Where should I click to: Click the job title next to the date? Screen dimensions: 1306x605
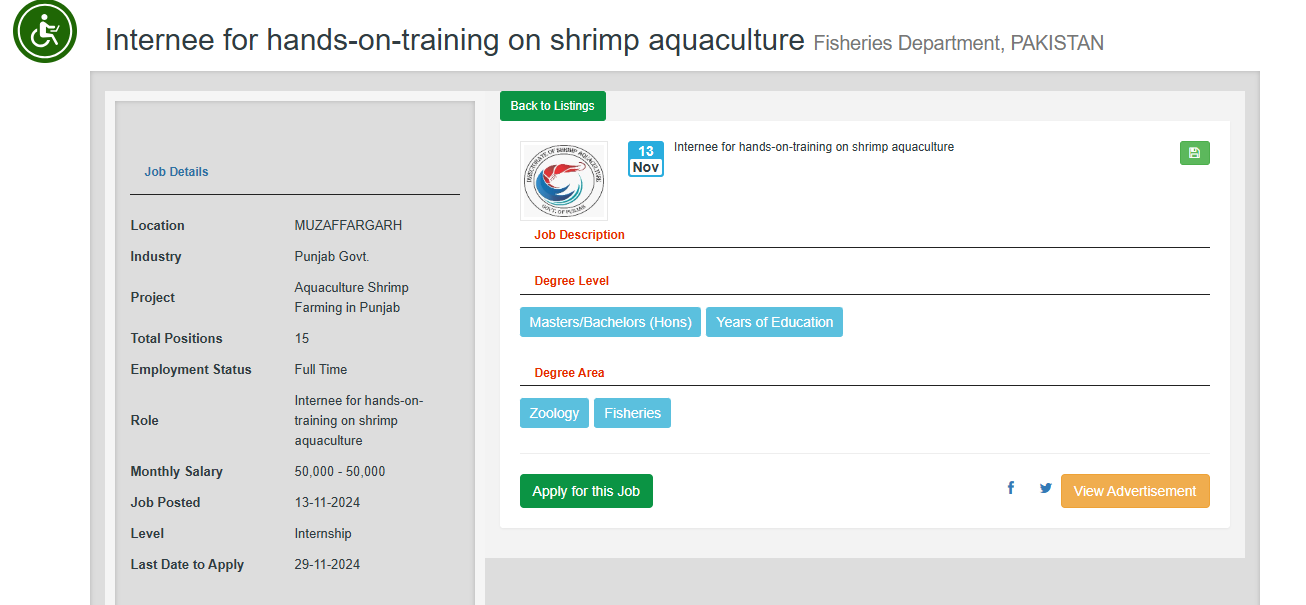pyautogui.click(x=814, y=147)
